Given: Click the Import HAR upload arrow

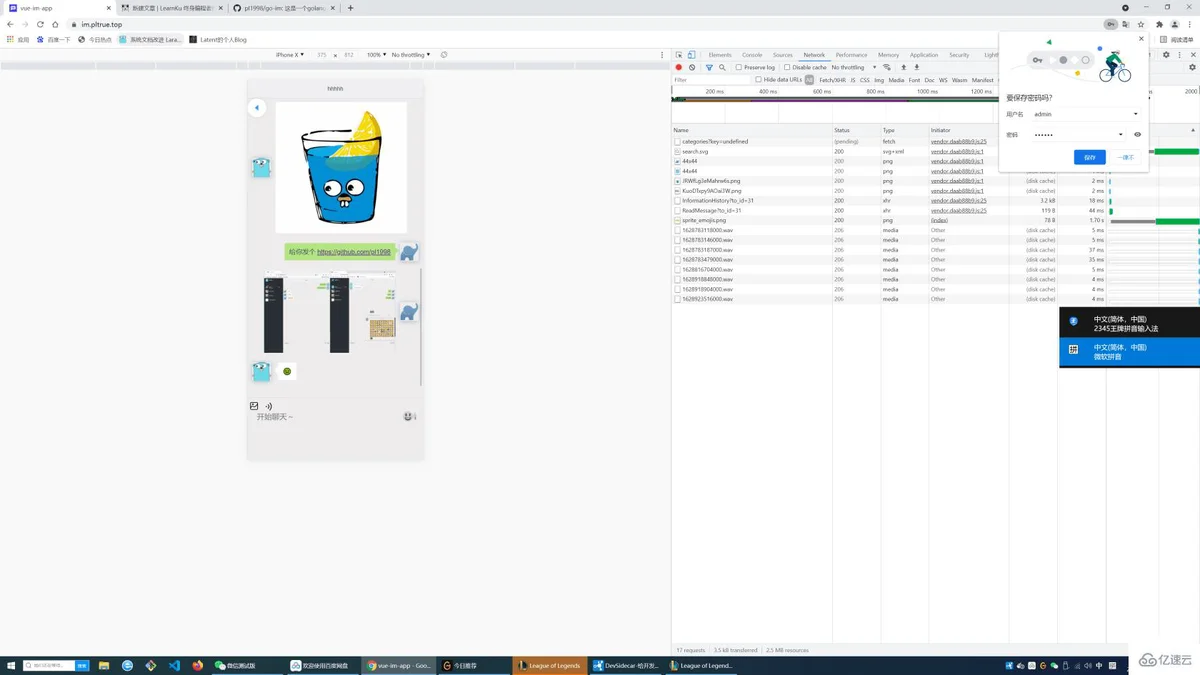Looking at the screenshot, I should click(904, 67).
